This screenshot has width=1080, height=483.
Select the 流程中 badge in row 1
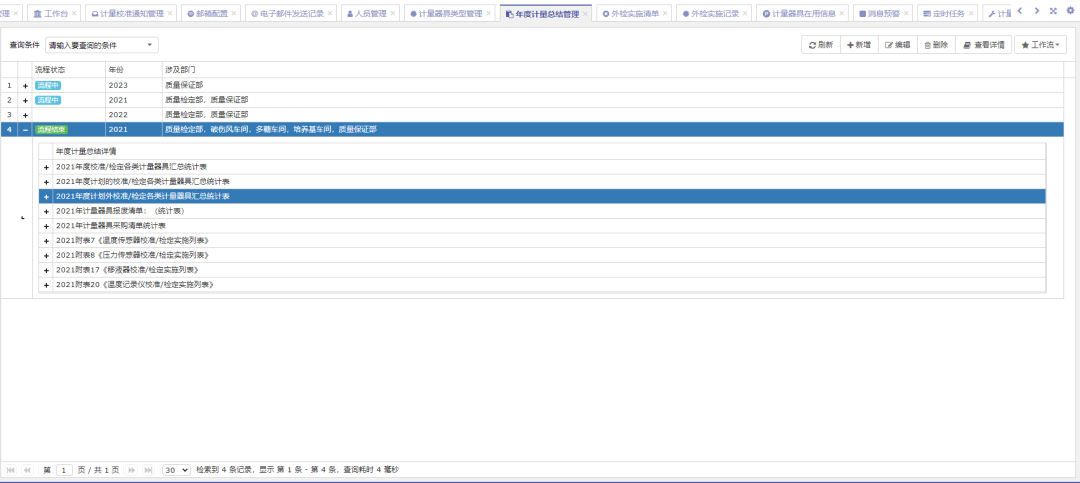pyautogui.click(x=48, y=85)
